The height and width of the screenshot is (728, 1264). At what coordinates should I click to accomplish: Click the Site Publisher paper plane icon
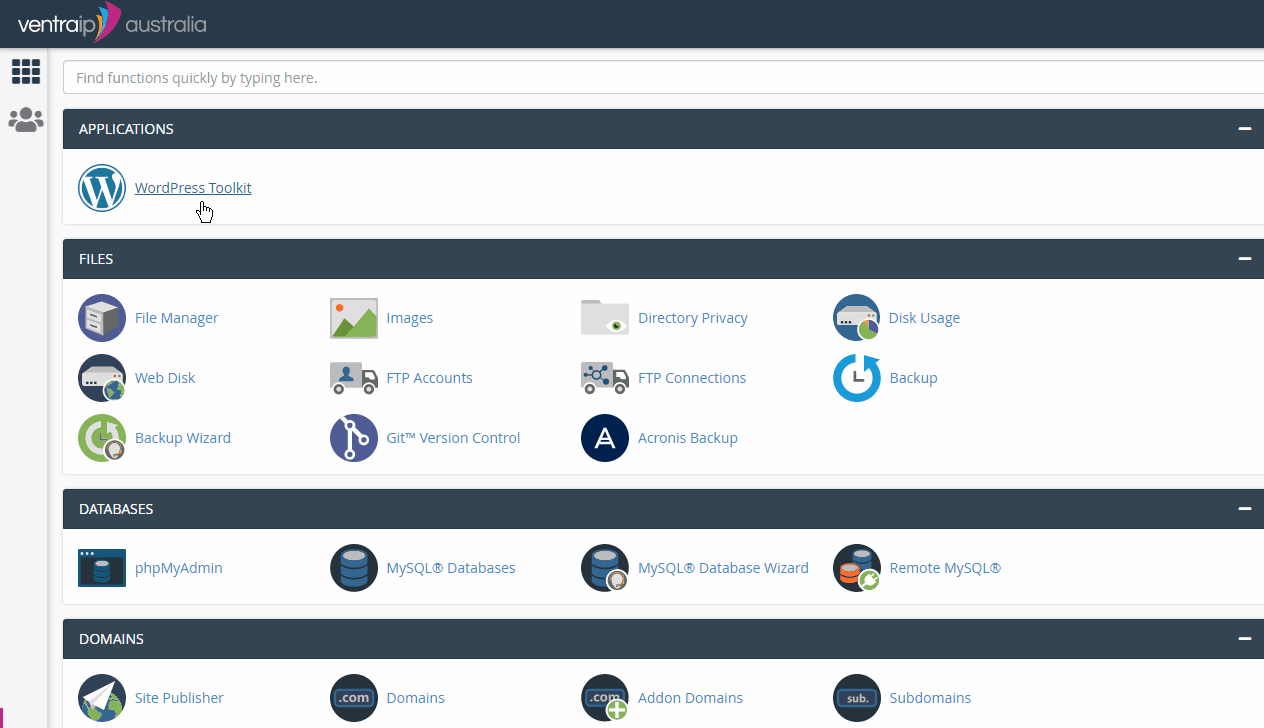[x=102, y=698]
